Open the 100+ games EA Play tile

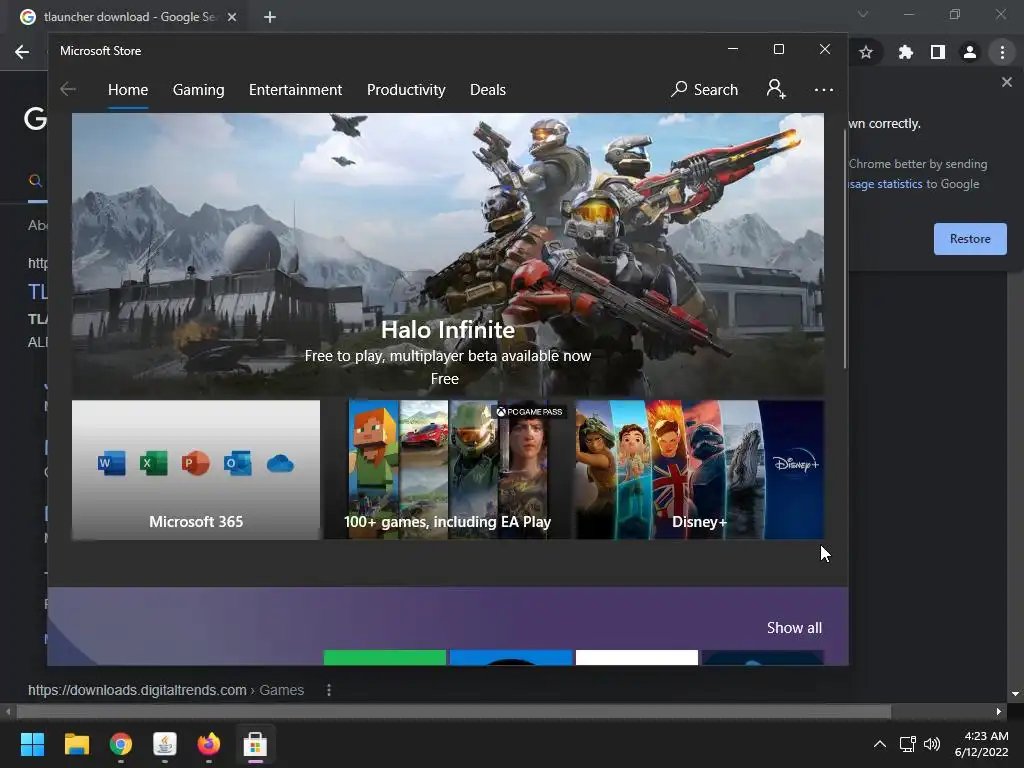tap(447, 470)
